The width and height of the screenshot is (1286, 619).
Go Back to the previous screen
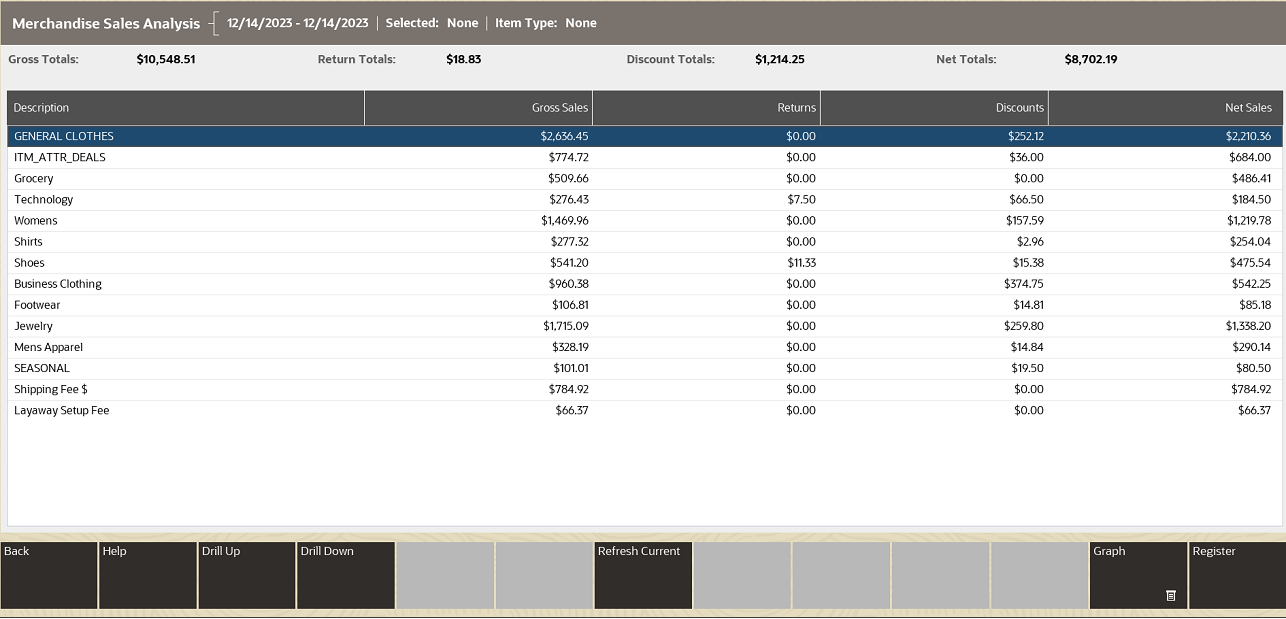pyautogui.click(x=48, y=575)
